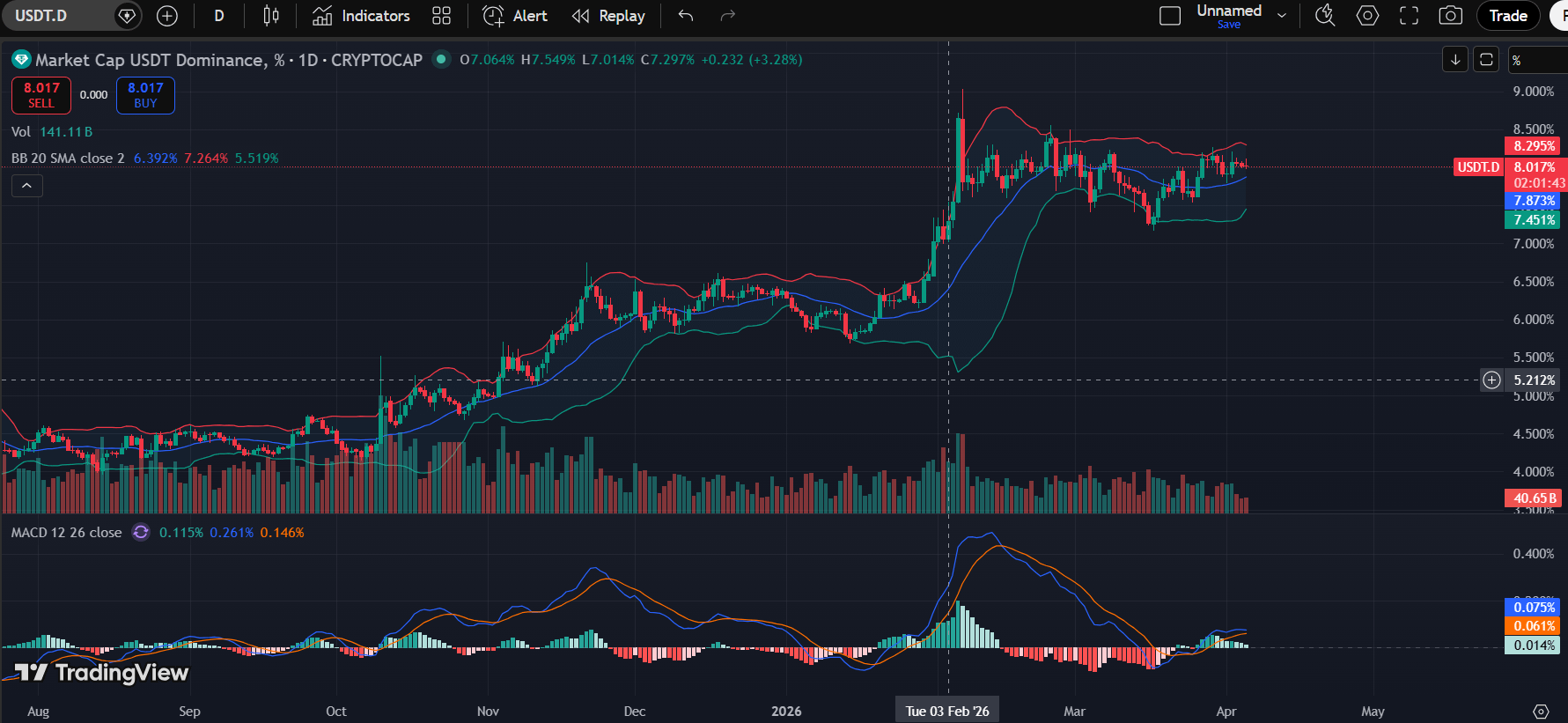Open the D timeframe selector
The height and width of the screenshot is (723, 1568).
(219, 16)
